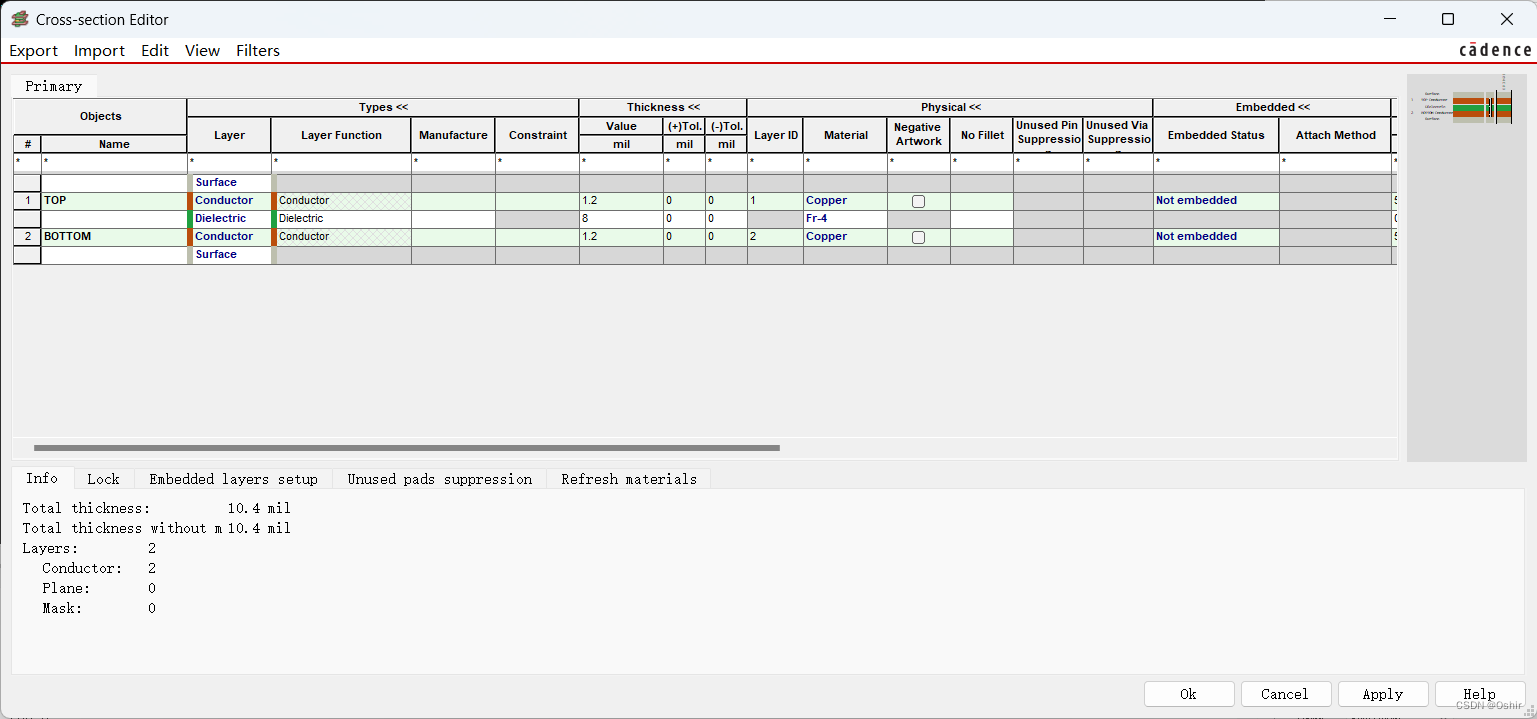Screen dimensions: 1537x719
Task: Open the Export menu
Action: coord(34,51)
